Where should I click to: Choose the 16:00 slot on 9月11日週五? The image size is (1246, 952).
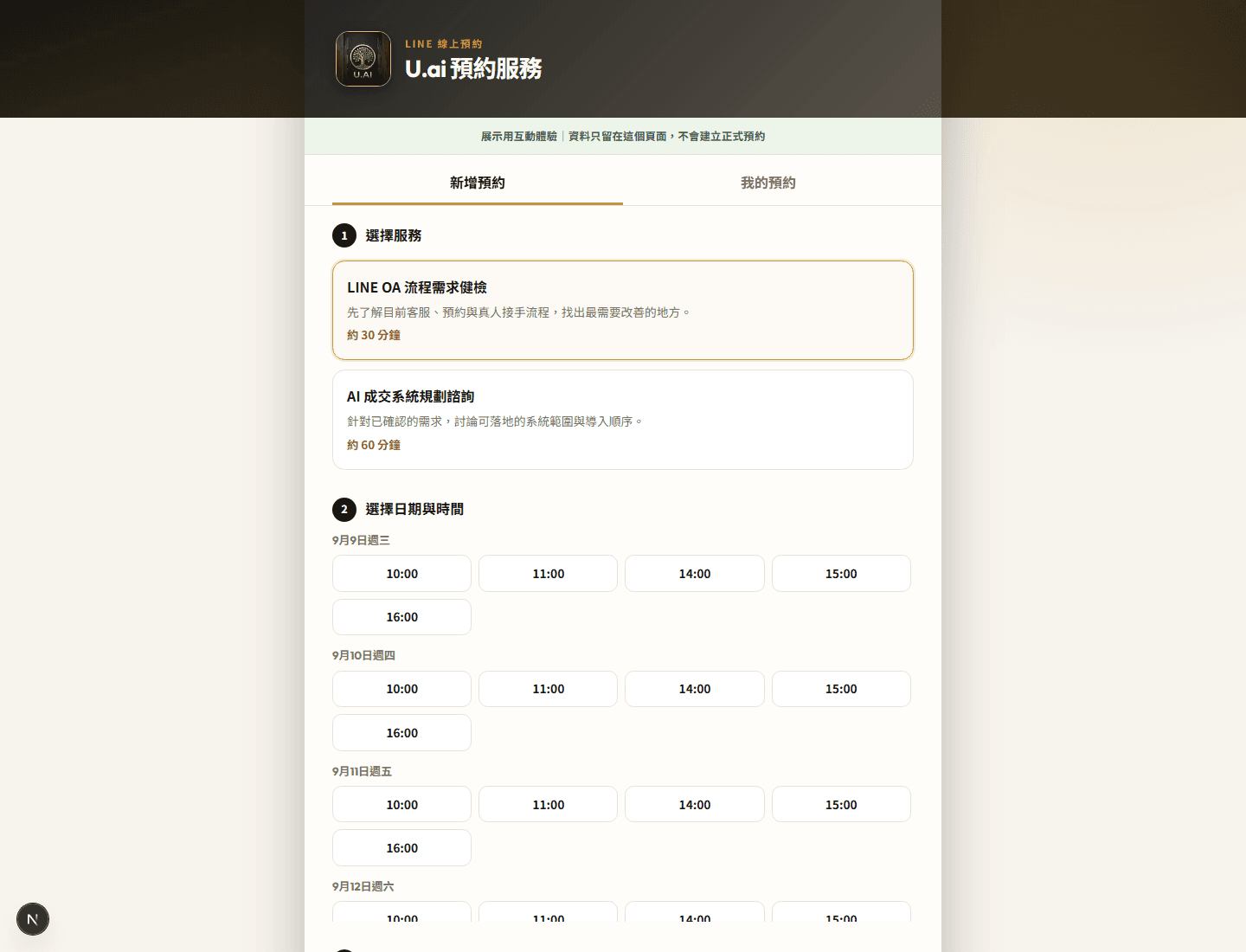(401, 848)
